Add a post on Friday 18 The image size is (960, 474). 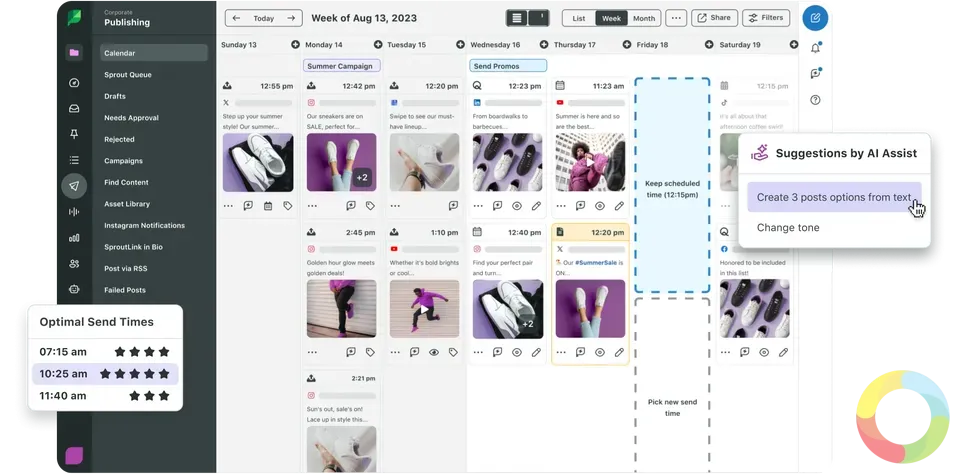[709, 44]
